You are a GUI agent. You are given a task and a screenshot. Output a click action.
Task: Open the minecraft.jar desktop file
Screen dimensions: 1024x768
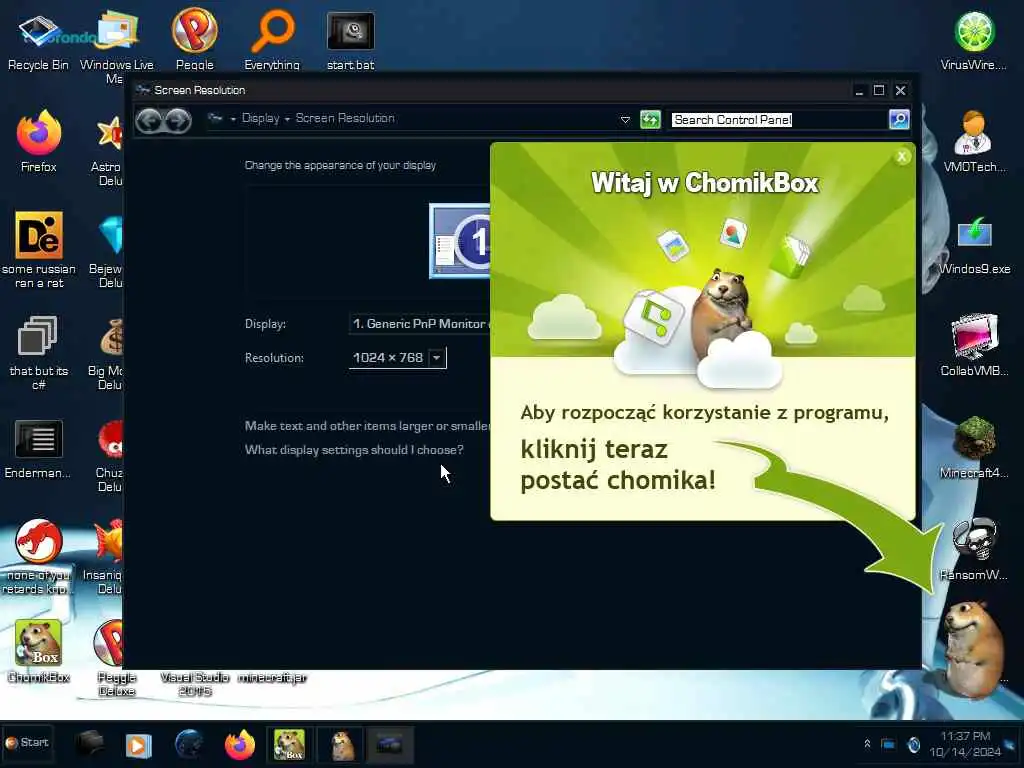coord(272,677)
